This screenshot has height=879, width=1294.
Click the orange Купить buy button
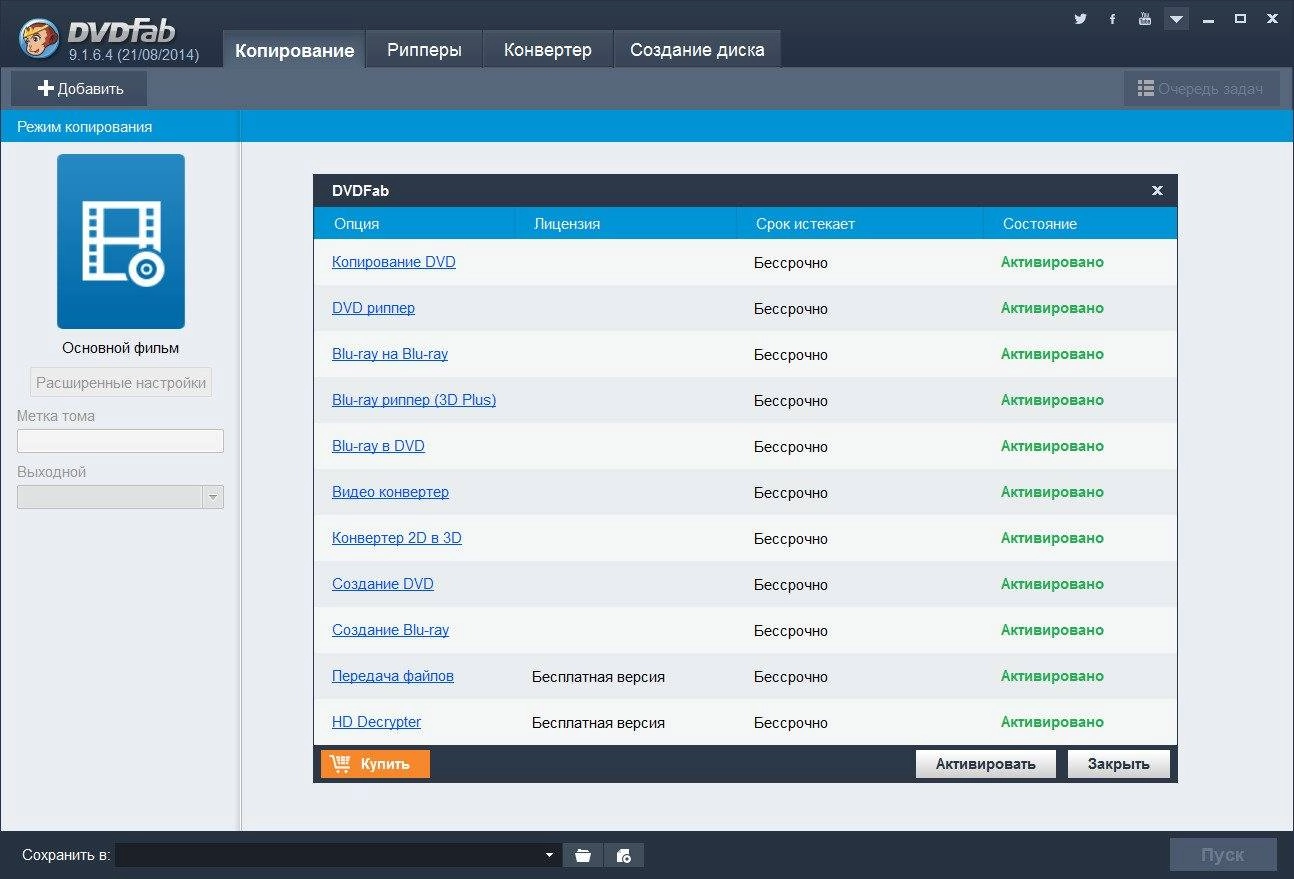point(375,764)
